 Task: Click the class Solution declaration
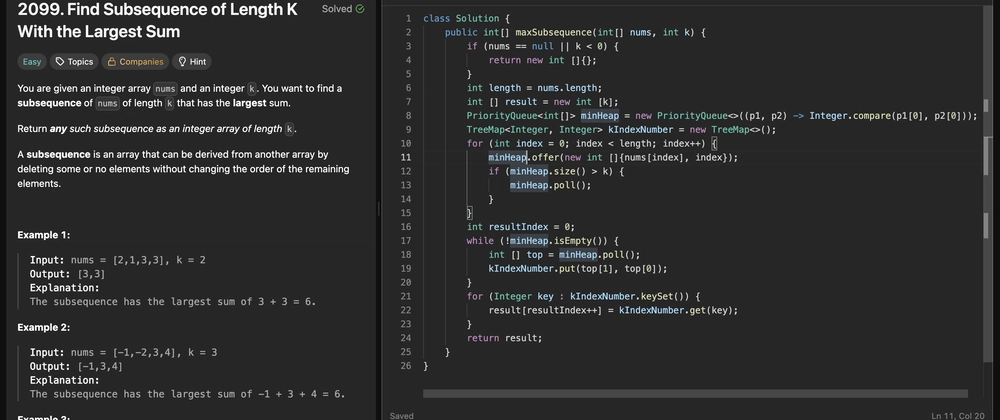coord(466,18)
